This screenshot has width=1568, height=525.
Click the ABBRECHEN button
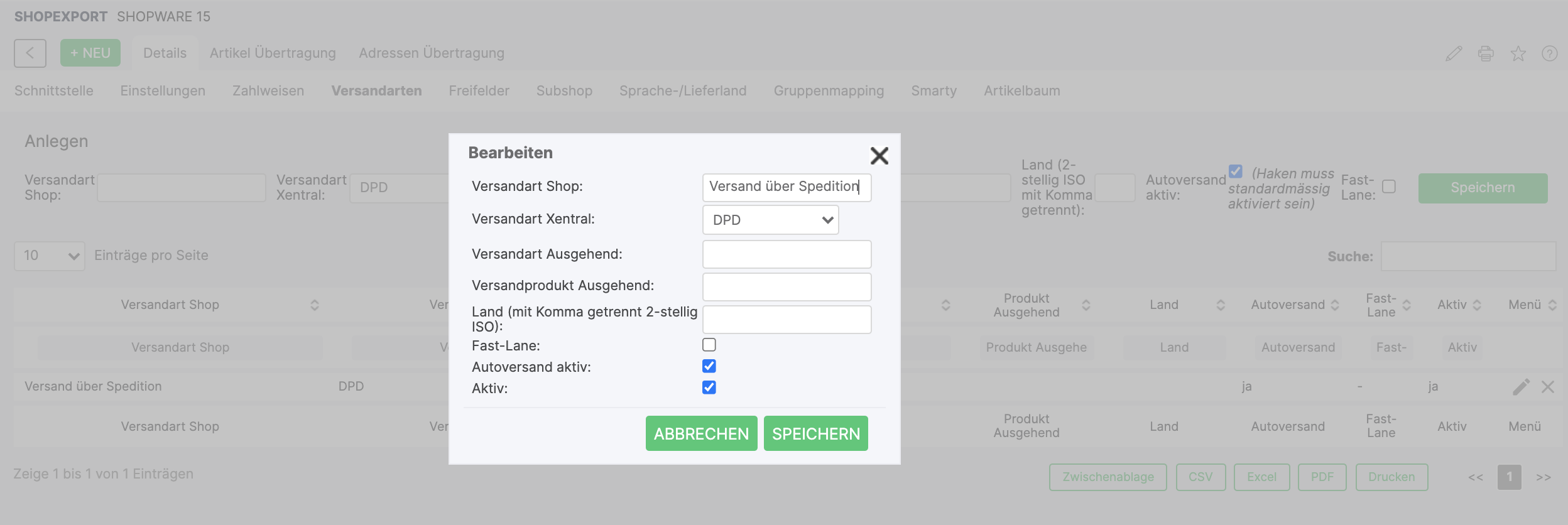[701, 433]
